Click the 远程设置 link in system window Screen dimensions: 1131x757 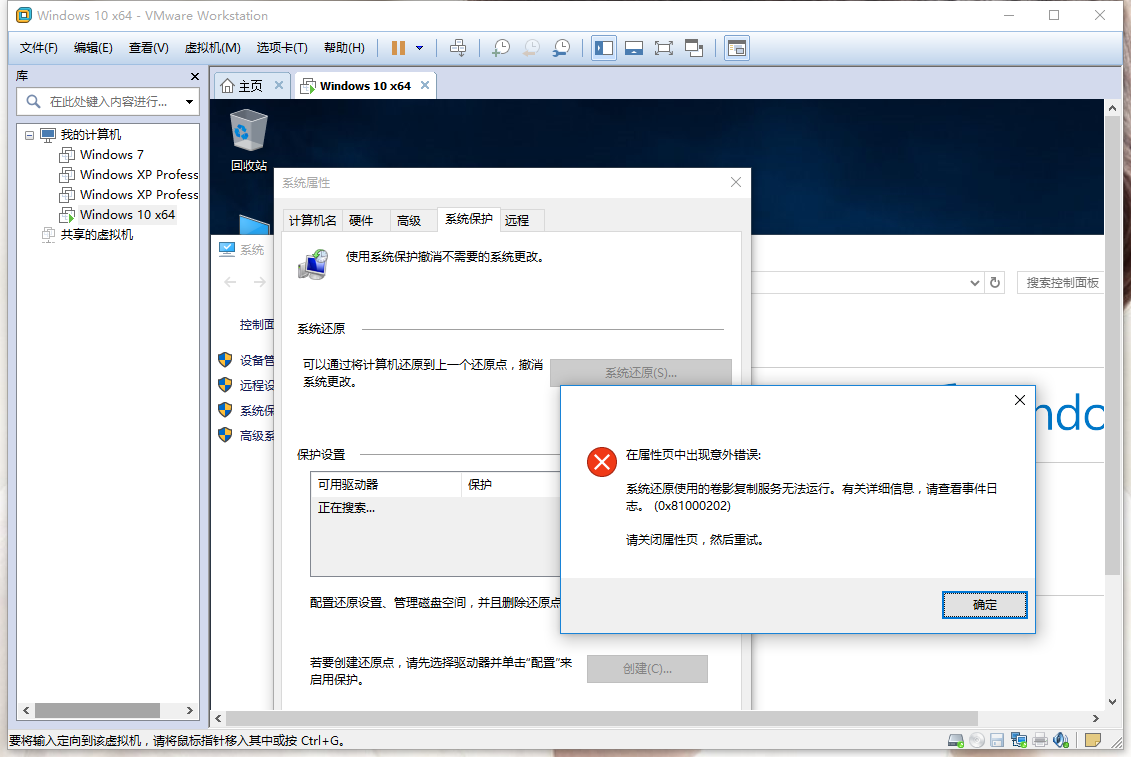tap(256, 385)
